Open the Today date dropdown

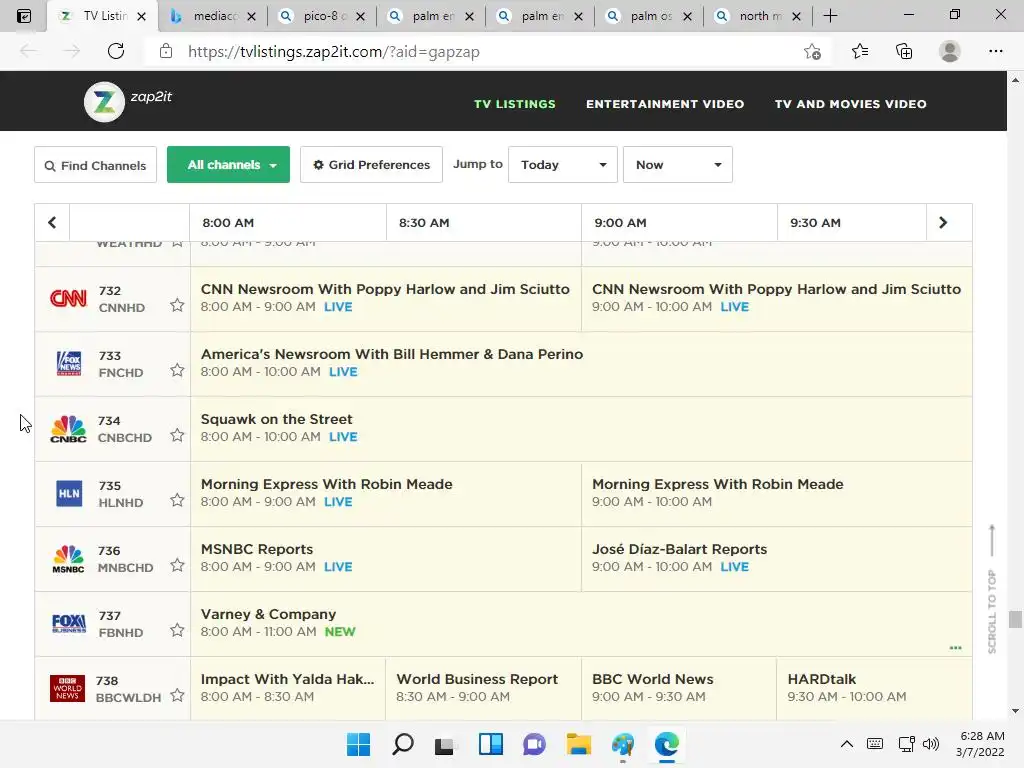[x=562, y=165]
